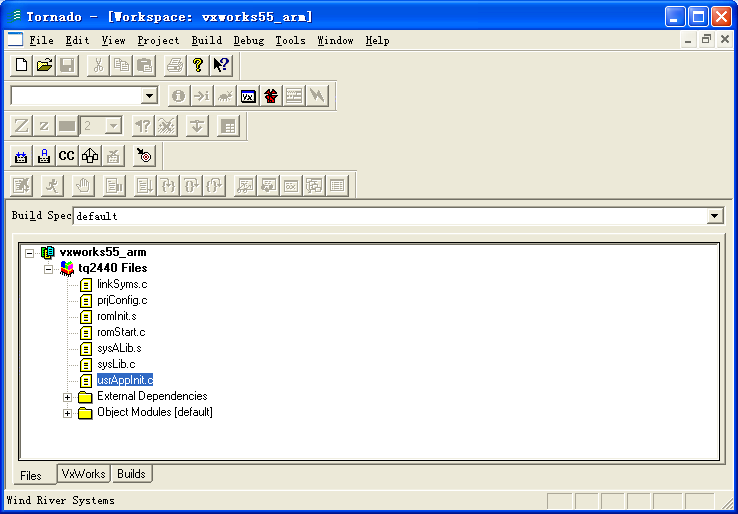Select romInit.s in the file tree
The height and width of the screenshot is (514, 738).
[117, 316]
